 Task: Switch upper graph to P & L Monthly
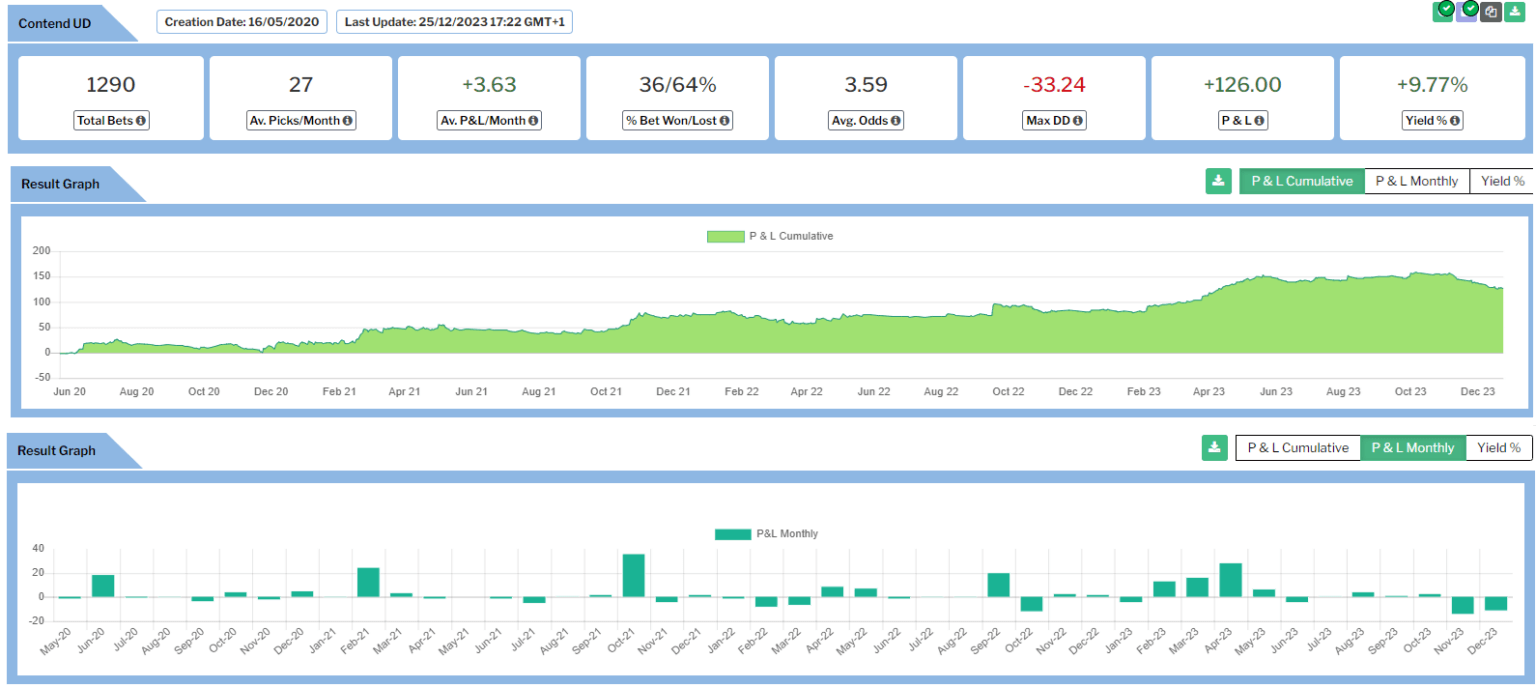click(x=1416, y=181)
